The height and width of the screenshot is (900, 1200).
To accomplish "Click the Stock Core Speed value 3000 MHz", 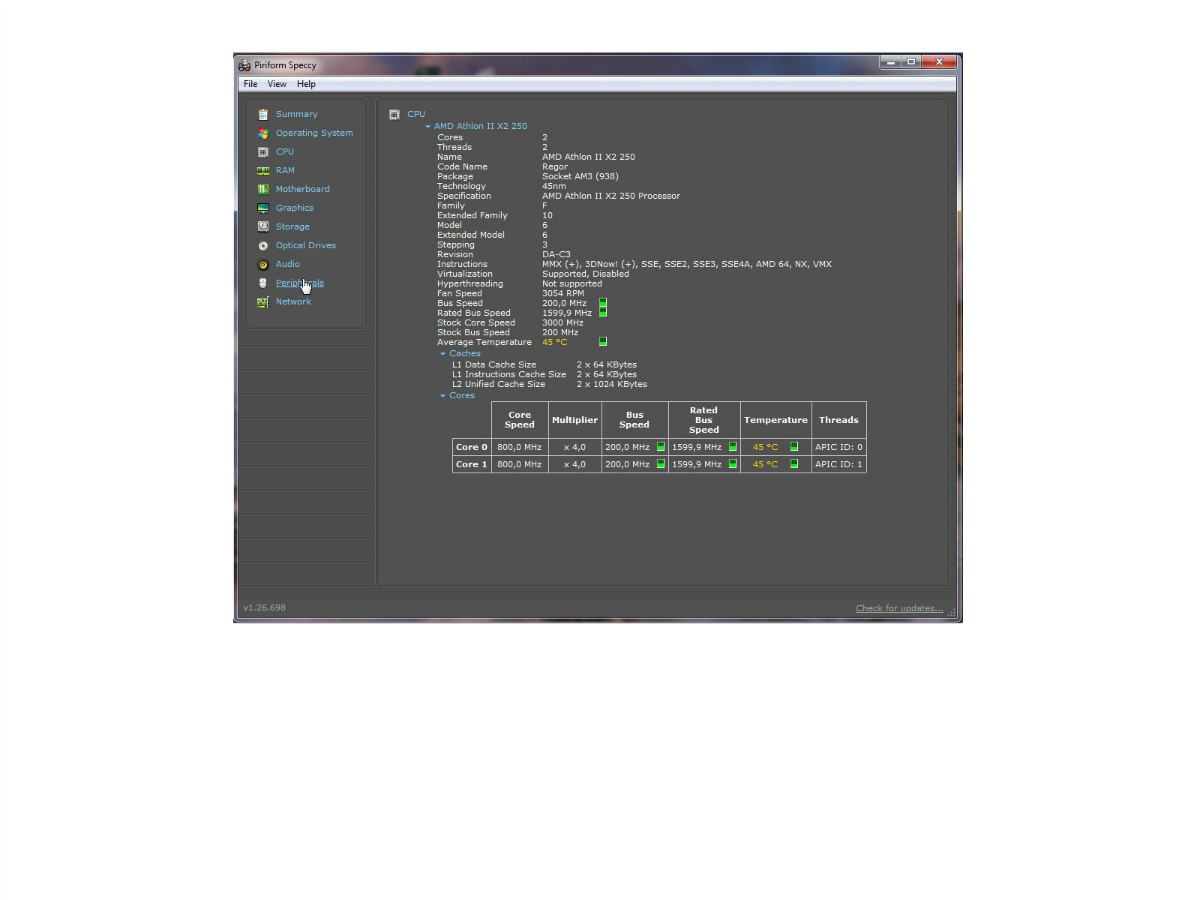I will coord(562,323).
